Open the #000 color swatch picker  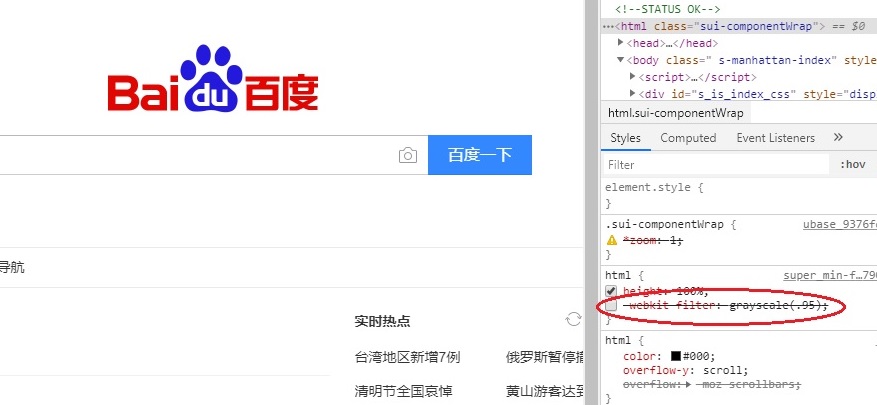pyautogui.click(x=676, y=356)
